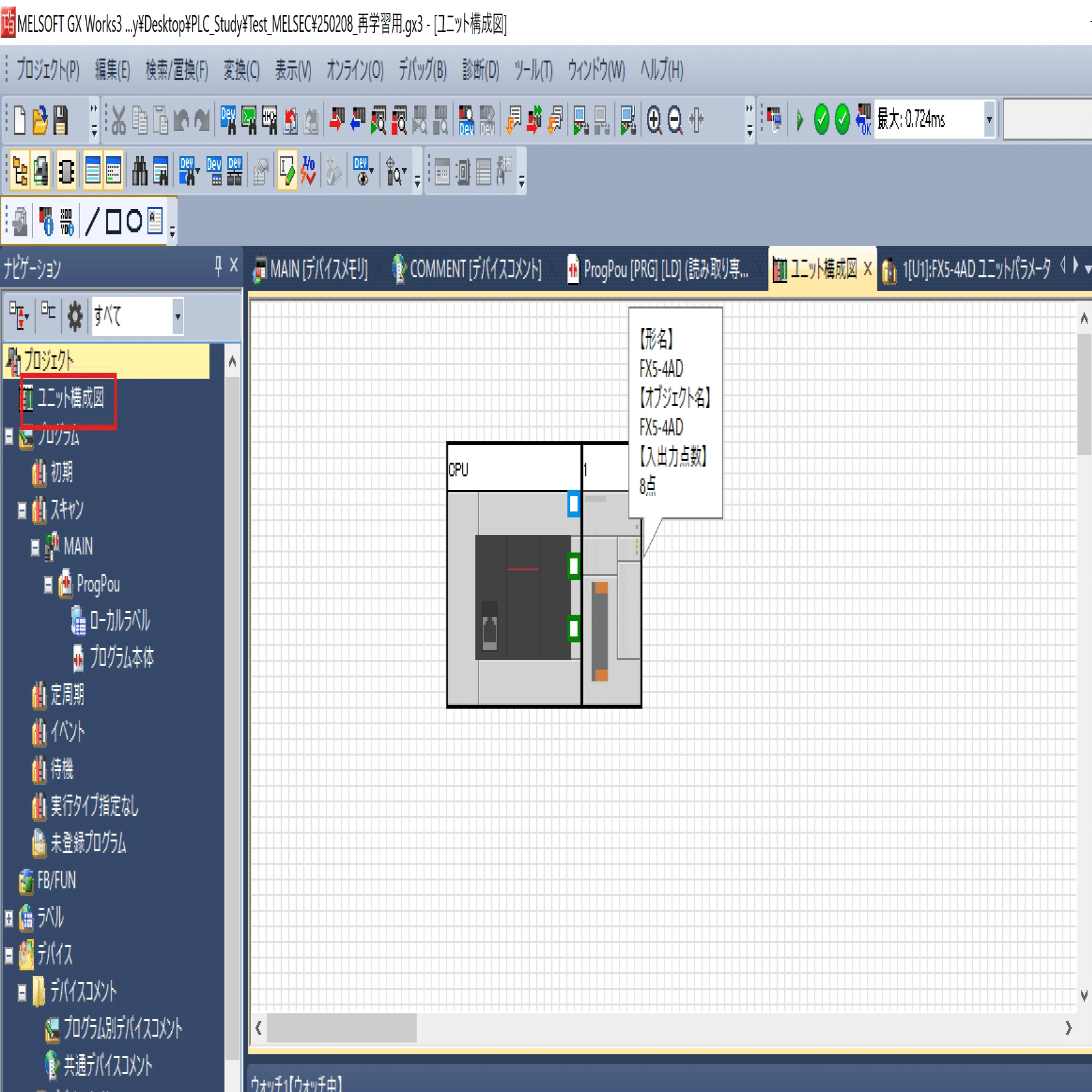Click the binoculars search toolbar icon
The height and width of the screenshot is (1092, 1092).
click(138, 171)
